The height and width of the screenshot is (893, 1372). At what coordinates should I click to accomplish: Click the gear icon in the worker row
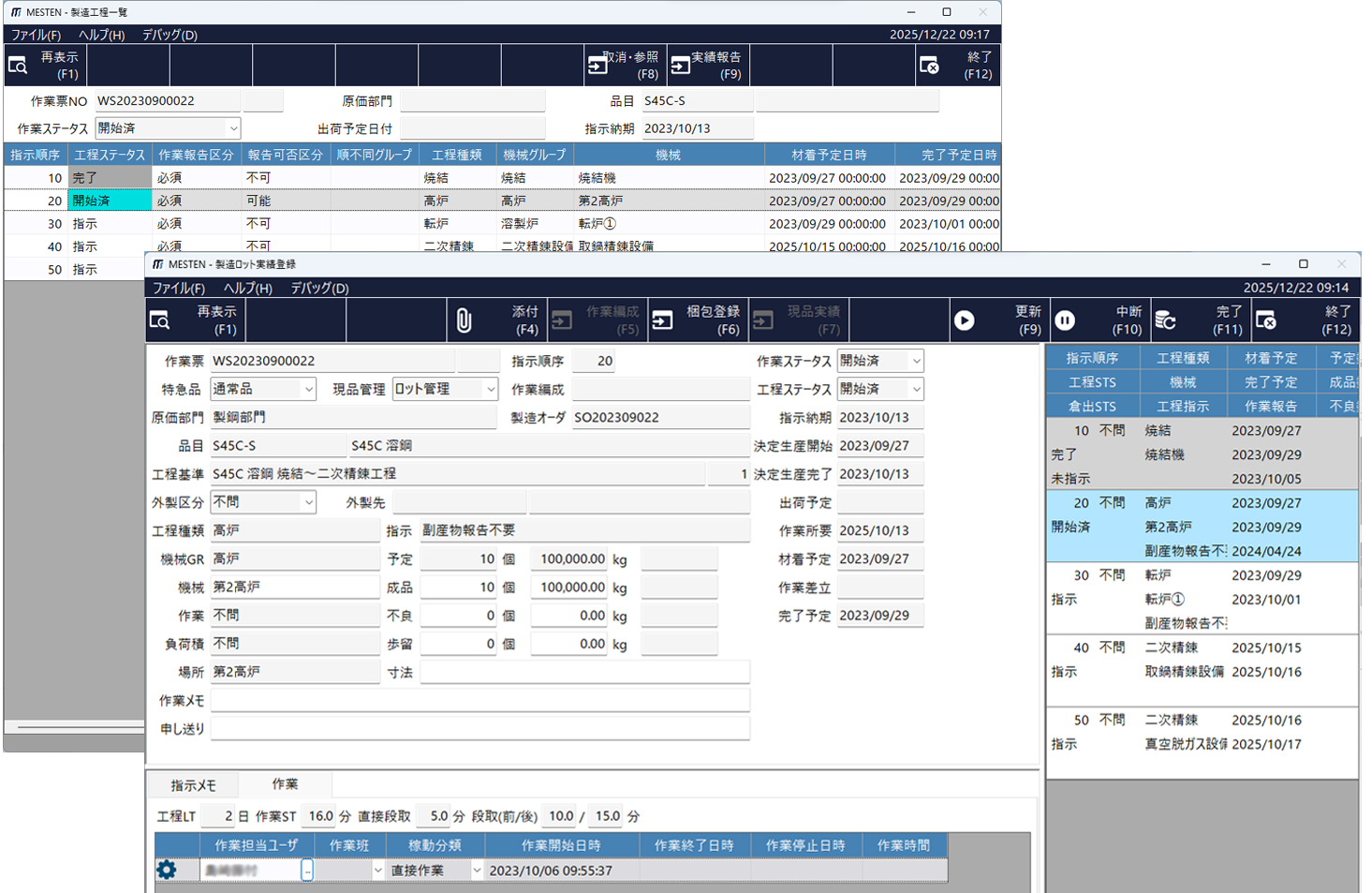click(x=166, y=870)
